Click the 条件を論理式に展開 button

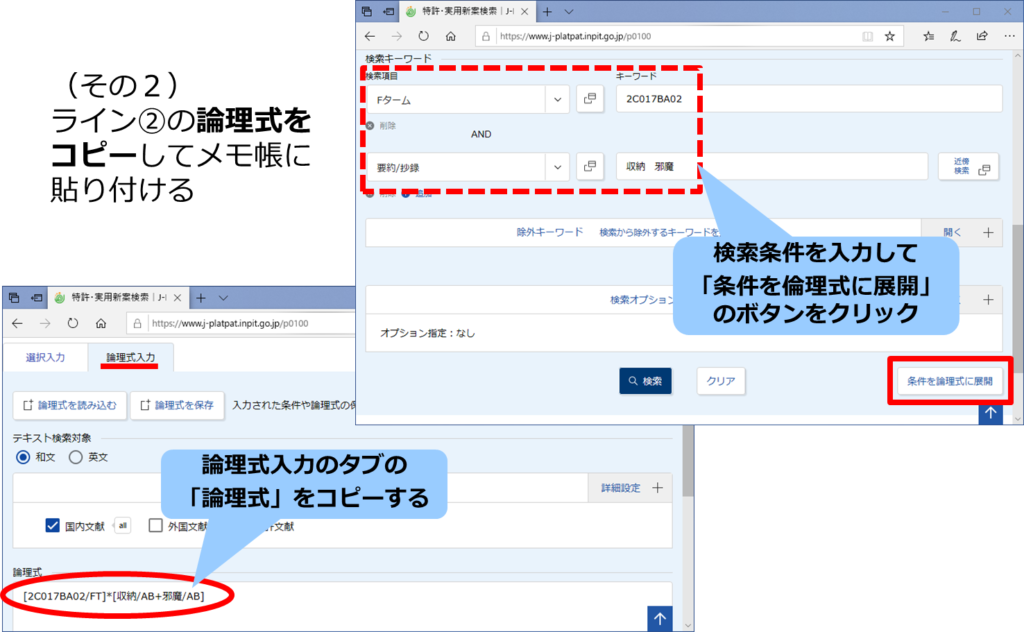point(949,381)
